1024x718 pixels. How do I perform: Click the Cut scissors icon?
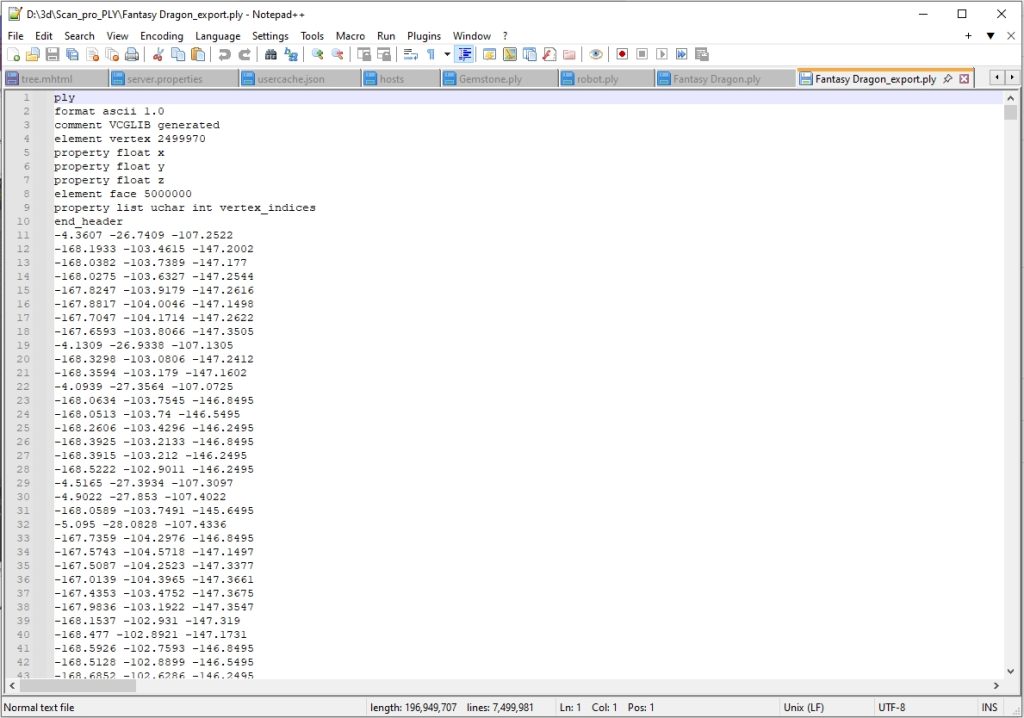click(x=158, y=54)
